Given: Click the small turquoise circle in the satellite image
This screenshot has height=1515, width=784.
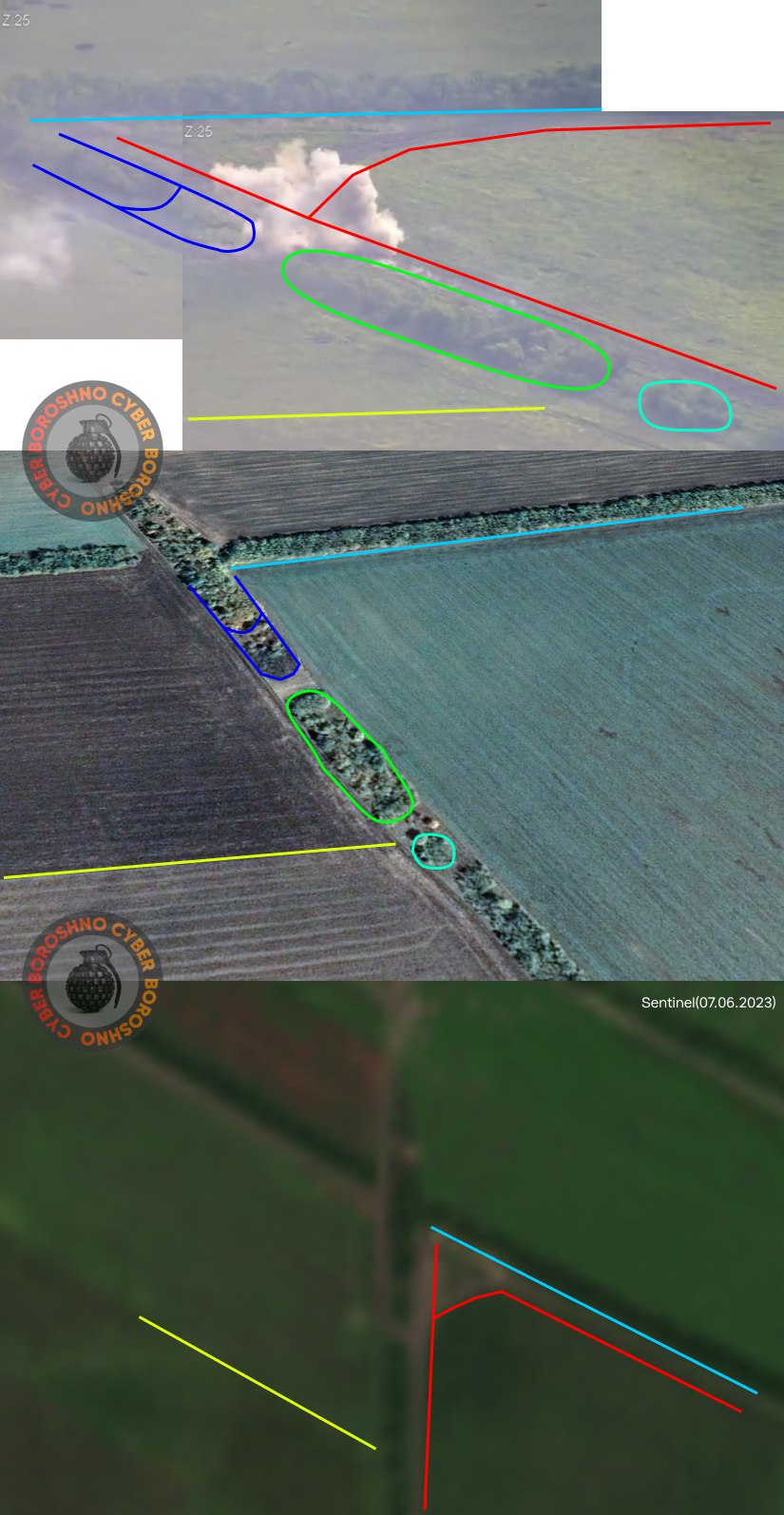Looking at the screenshot, I should pos(433,851).
